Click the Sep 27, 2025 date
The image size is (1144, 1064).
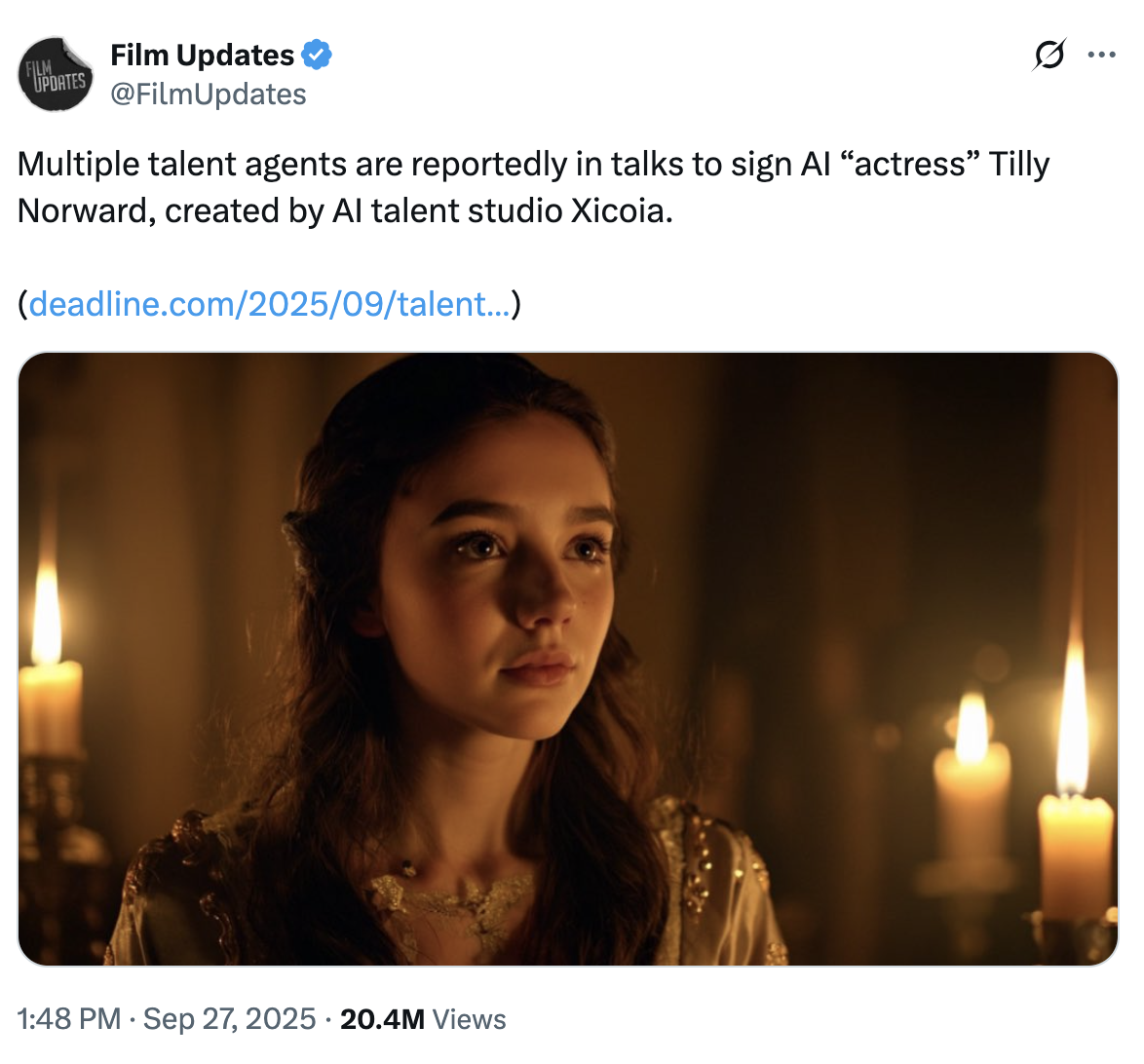pos(229,1019)
